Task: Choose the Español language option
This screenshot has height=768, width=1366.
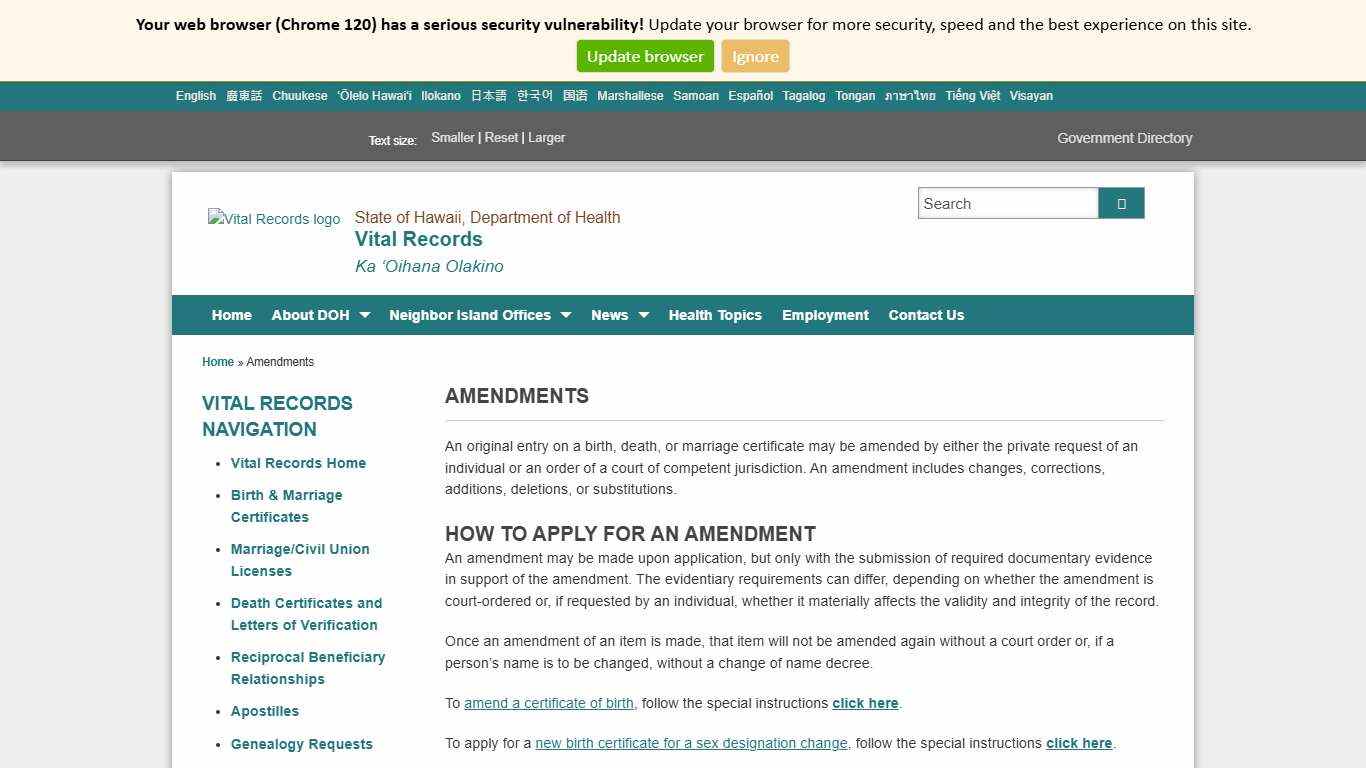Action: pos(750,95)
